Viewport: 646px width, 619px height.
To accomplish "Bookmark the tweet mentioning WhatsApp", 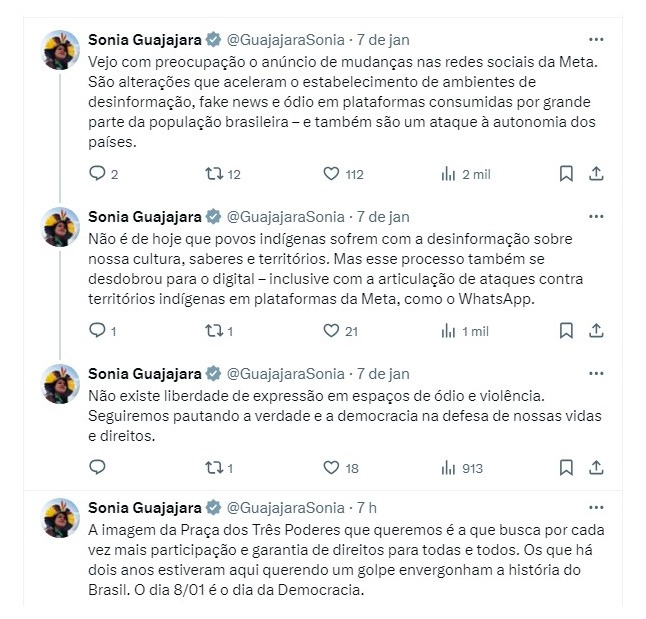I will click(566, 331).
